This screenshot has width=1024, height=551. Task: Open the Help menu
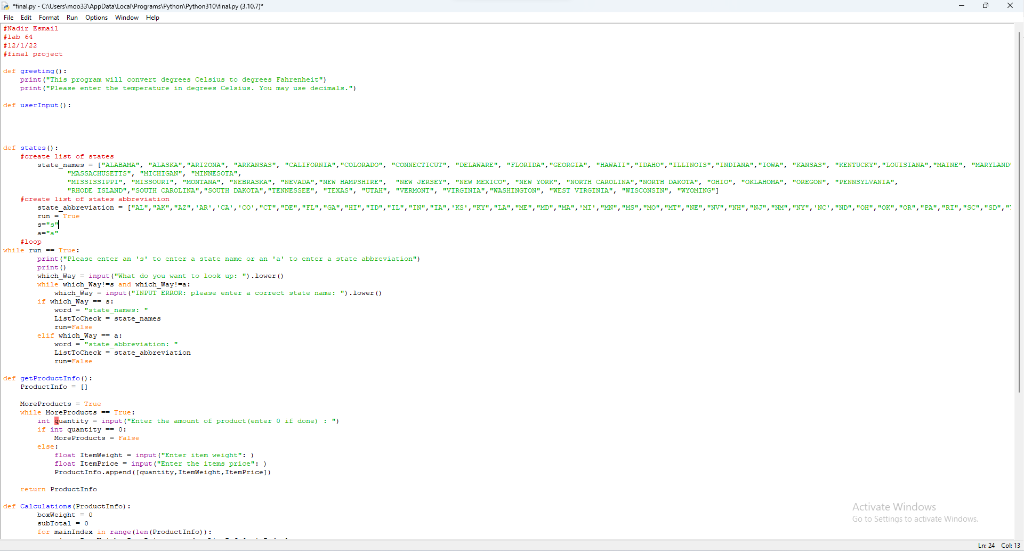(152, 18)
